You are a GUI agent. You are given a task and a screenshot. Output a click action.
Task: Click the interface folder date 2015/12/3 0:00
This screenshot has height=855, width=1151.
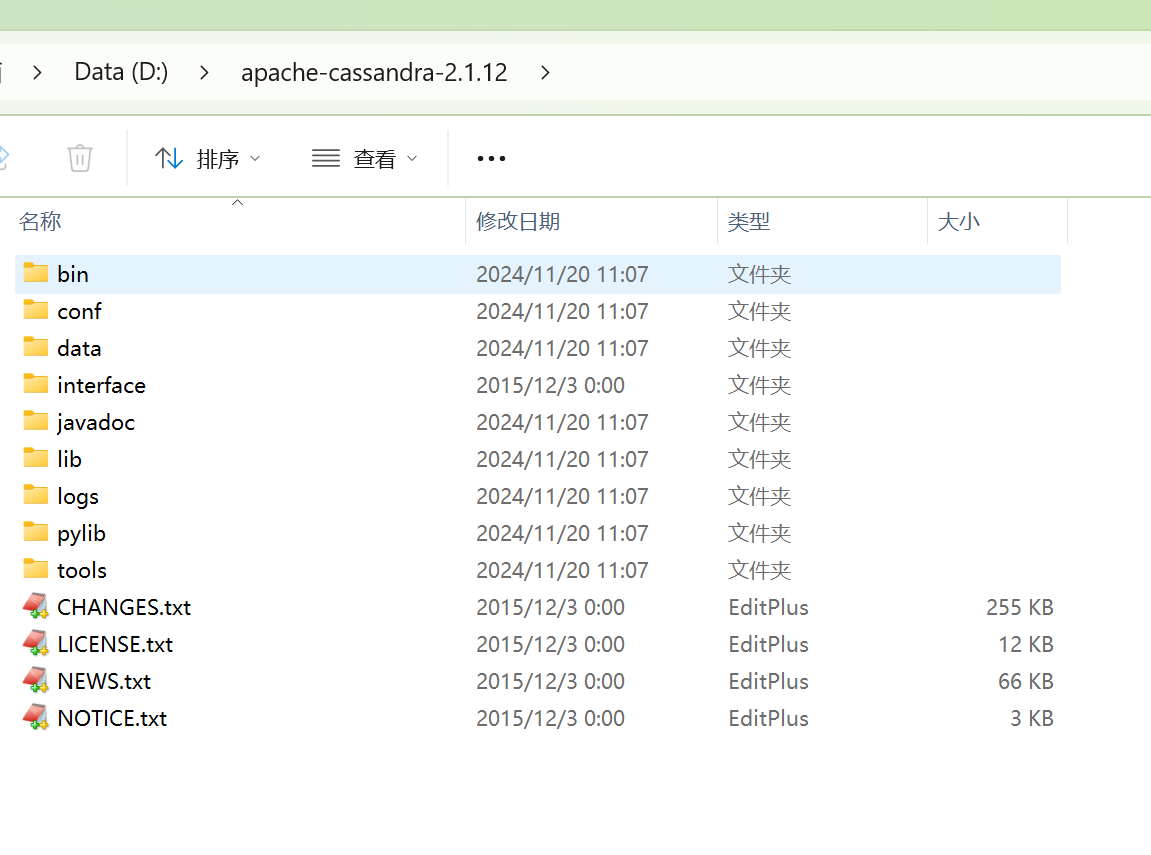551,385
